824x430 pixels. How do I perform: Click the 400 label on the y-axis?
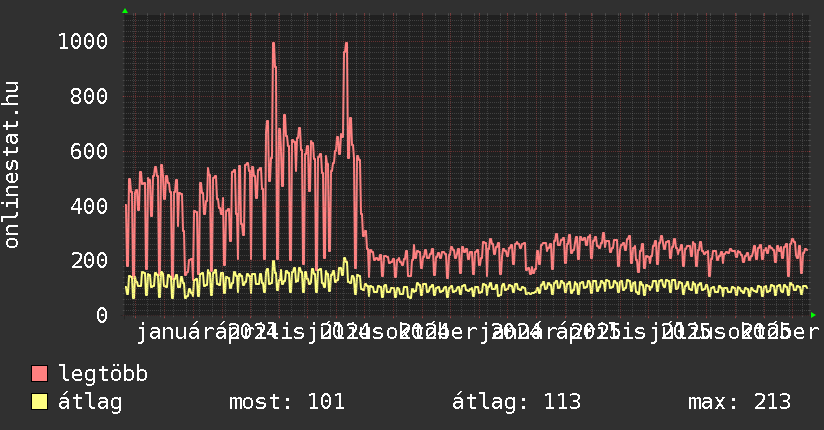pyautogui.click(x=90, y=206)
